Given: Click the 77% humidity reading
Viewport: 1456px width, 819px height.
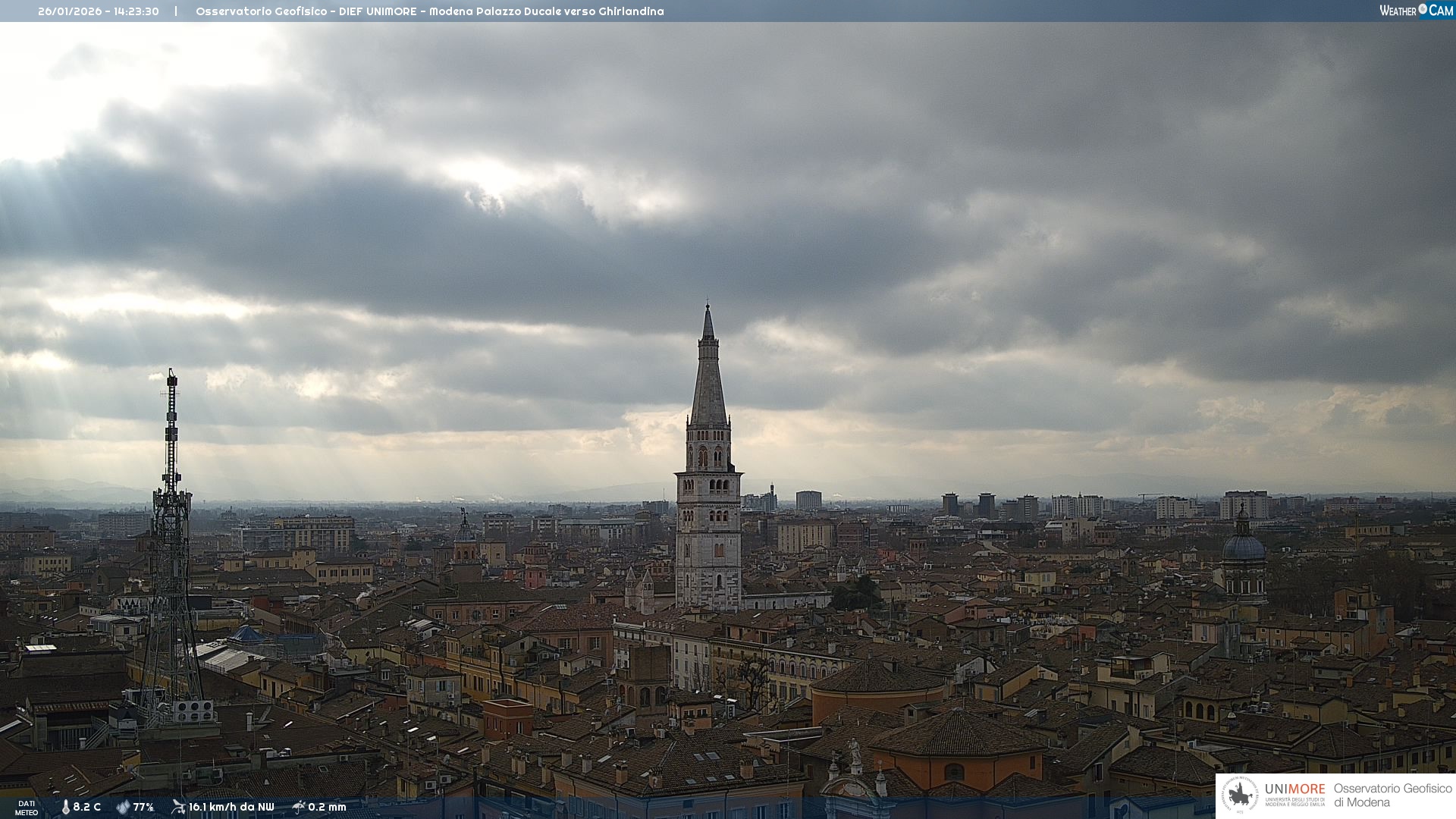Looking at the screenshot, I should (143, 808).
